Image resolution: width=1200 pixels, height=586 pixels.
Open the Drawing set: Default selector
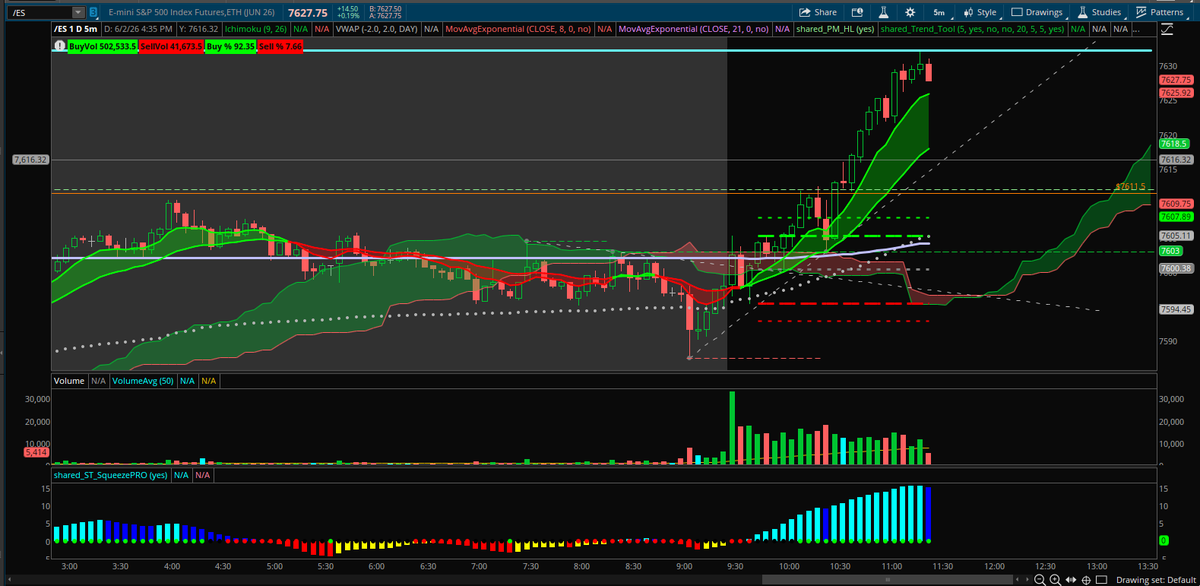[x=1157, y=579]
